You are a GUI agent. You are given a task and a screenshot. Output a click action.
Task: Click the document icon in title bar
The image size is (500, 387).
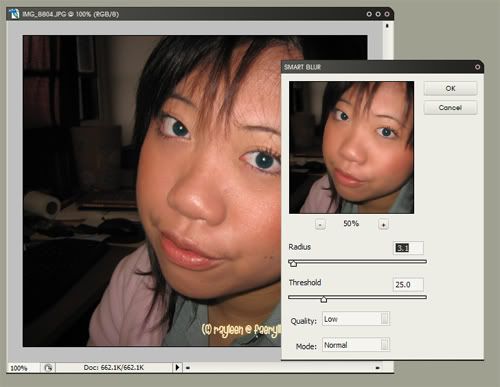pyautogui.click(x=14, y=14)
